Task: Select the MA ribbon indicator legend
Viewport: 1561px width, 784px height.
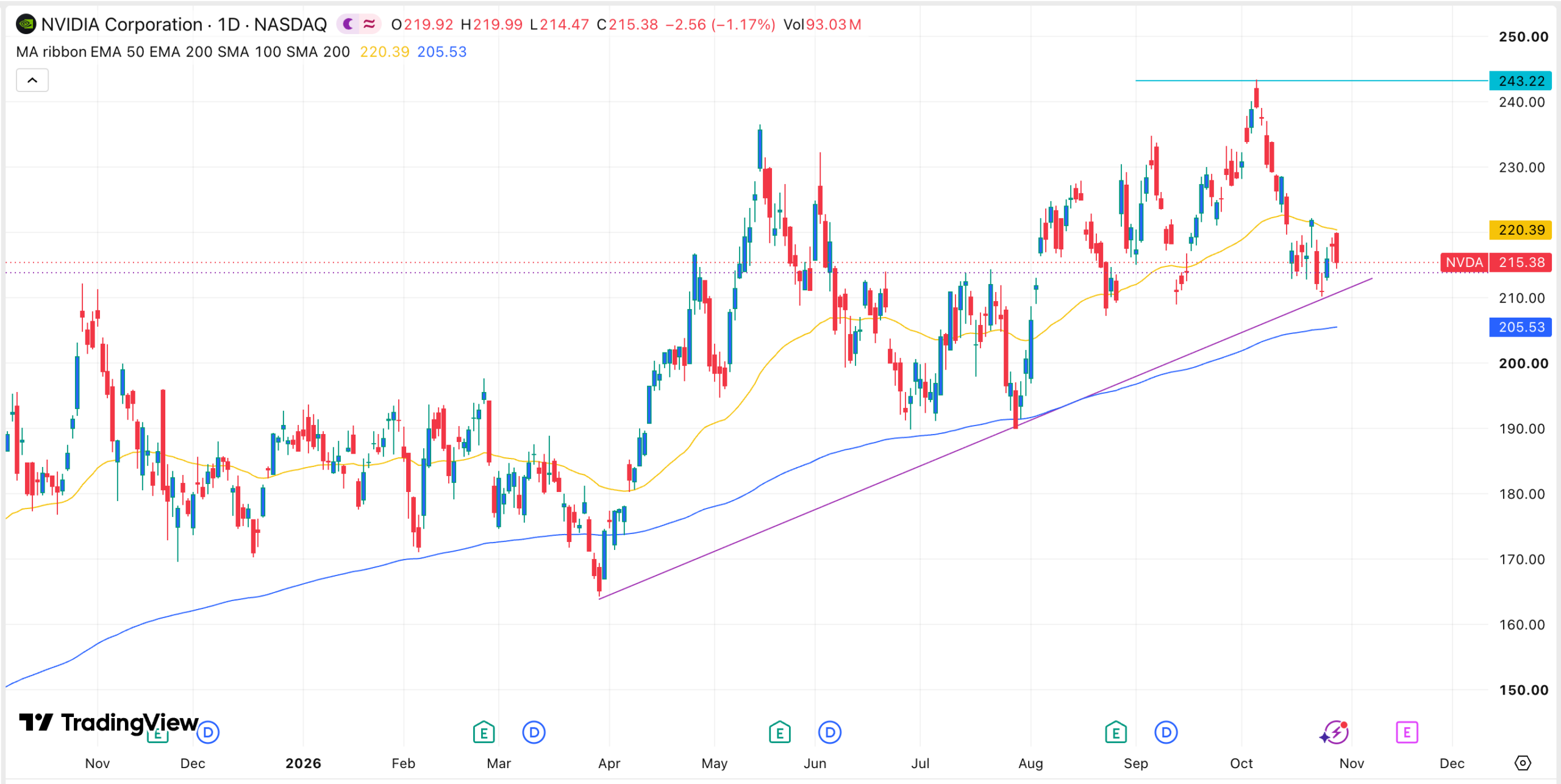Action: coord(182,52)
